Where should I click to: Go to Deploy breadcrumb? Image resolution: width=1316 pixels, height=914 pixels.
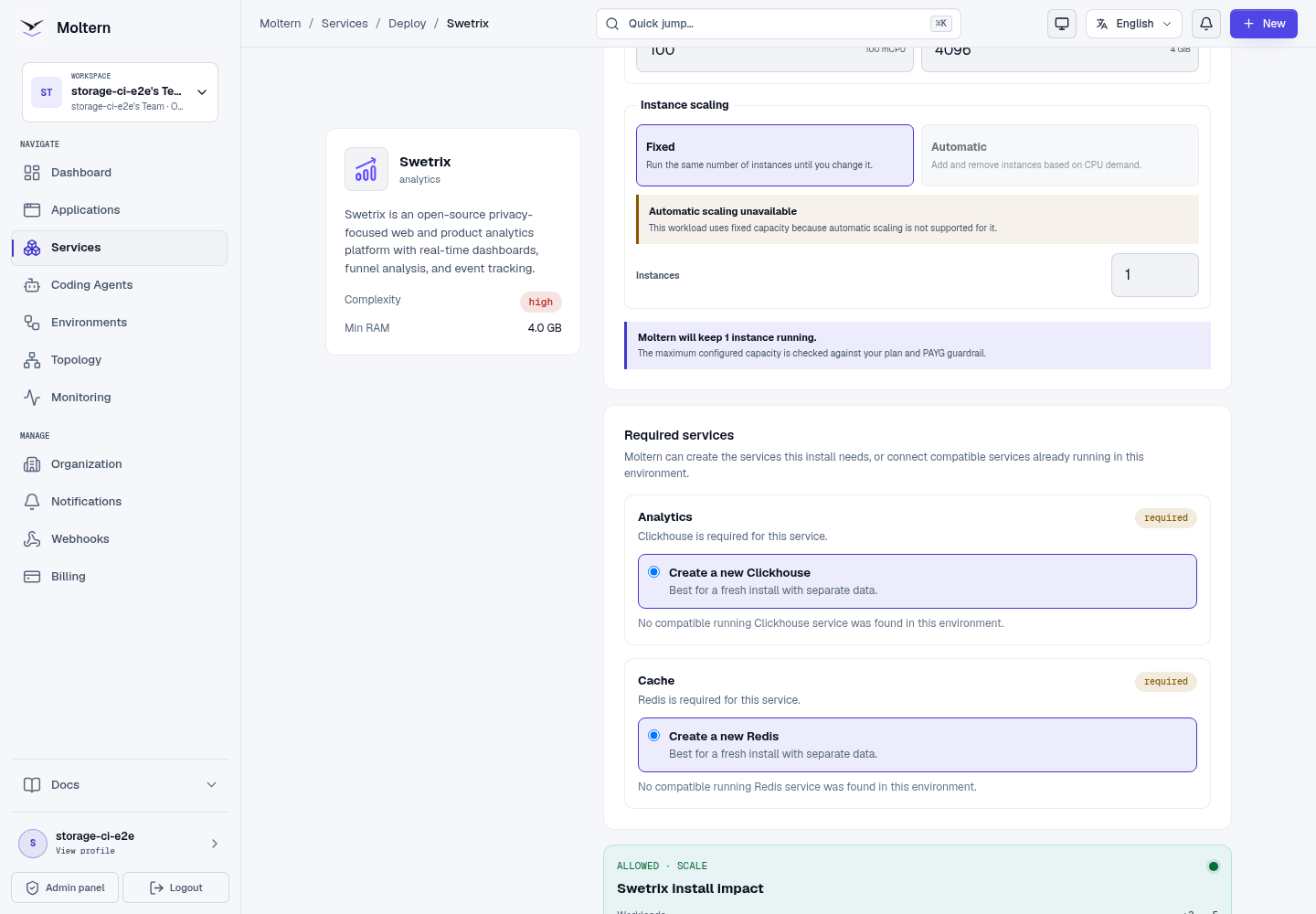click(408, 24)
